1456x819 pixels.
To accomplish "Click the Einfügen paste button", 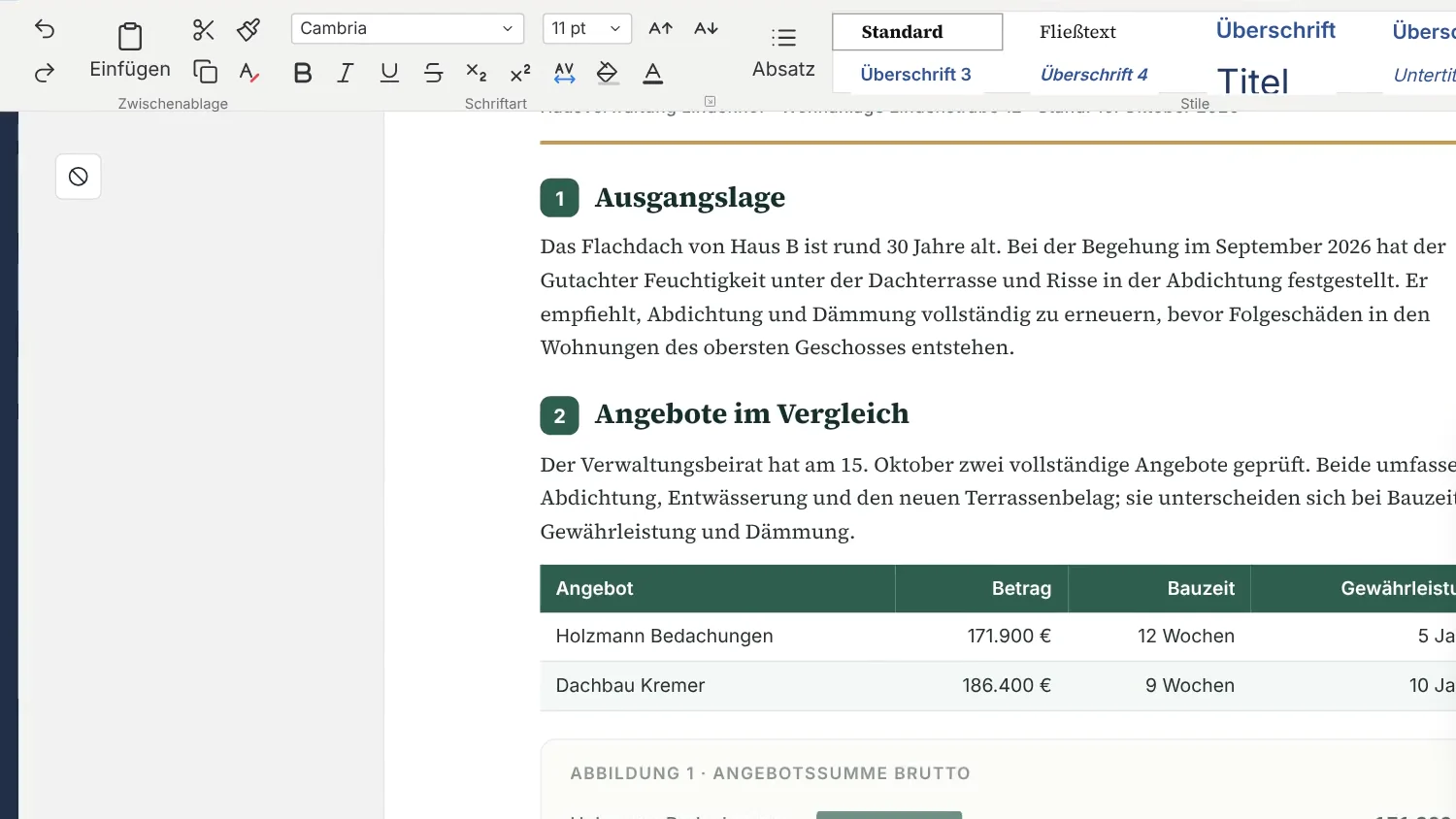I will tap(130, 50).
